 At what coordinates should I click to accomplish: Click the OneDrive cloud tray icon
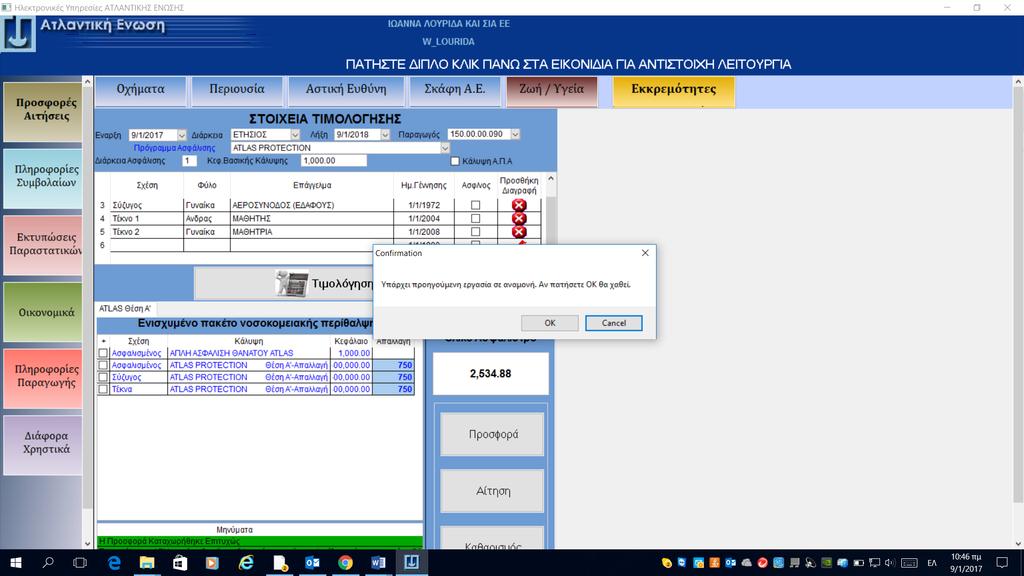point(746,563)
